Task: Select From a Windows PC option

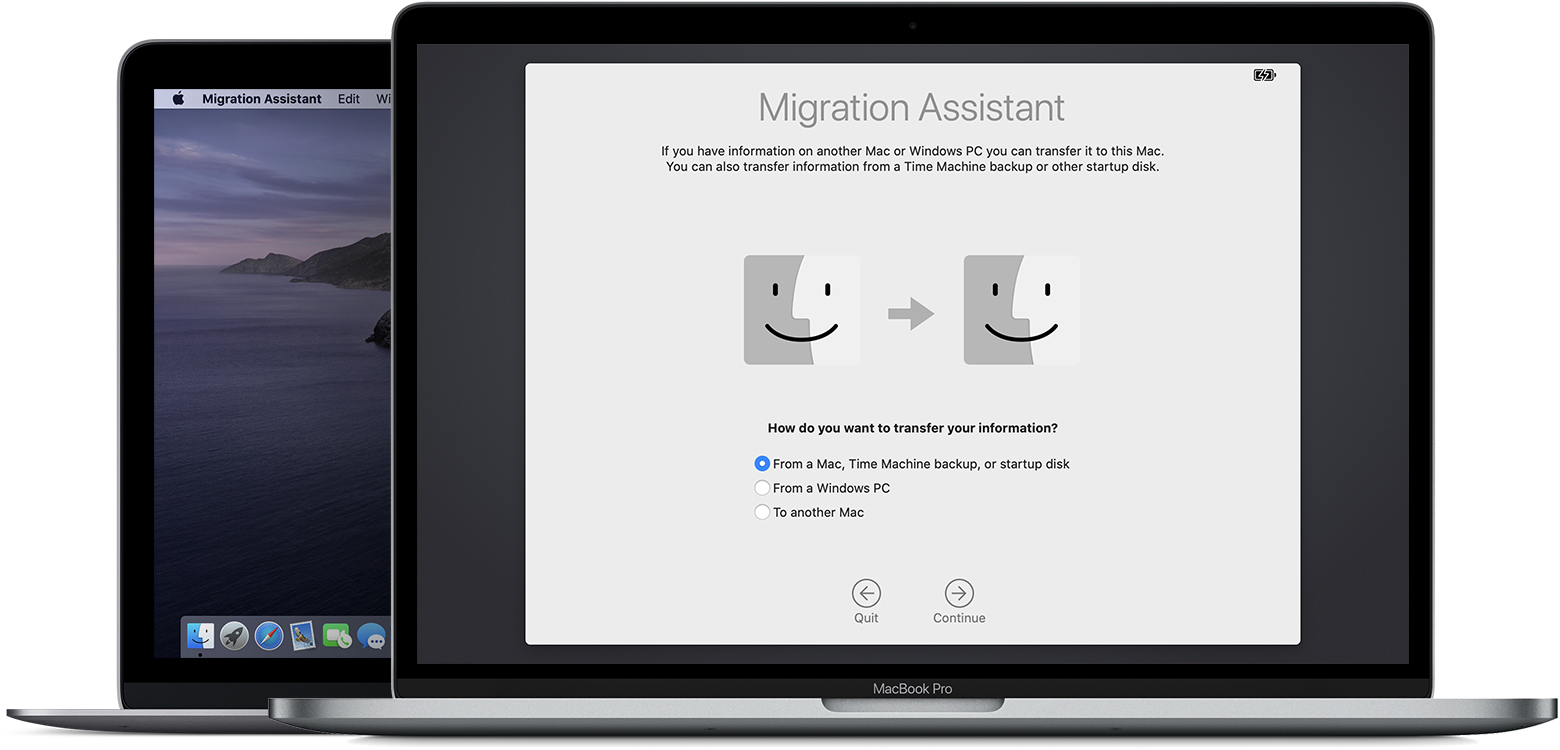Action: [x=762, y=488]
